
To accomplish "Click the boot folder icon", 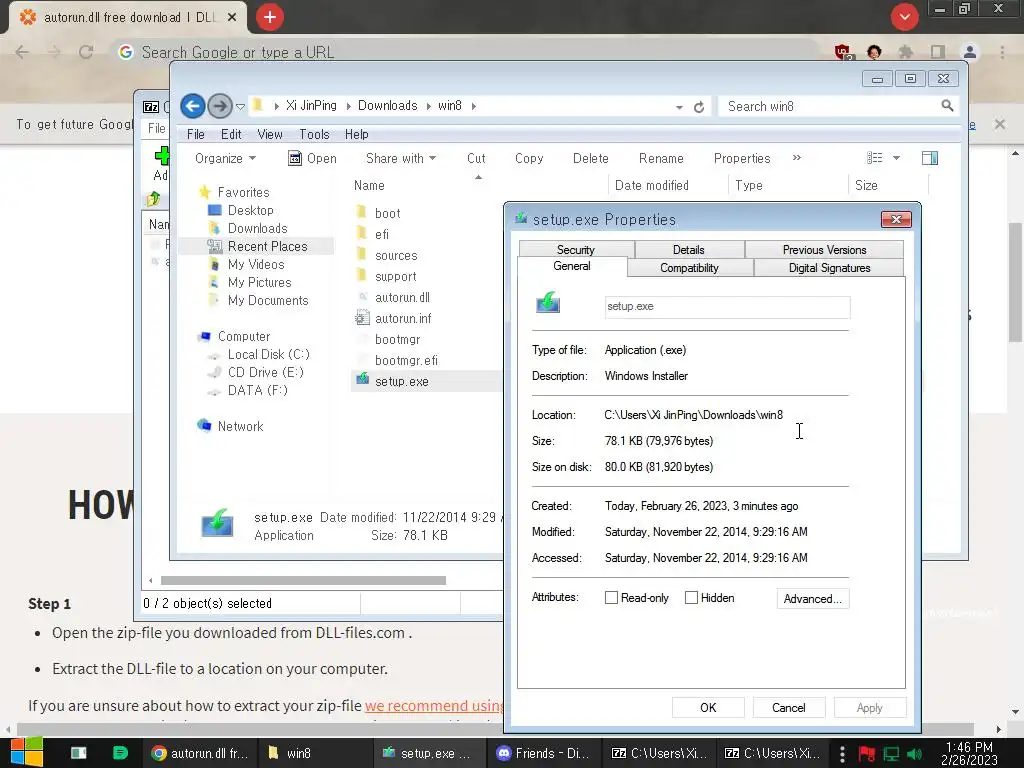I will (x=361, y=212).
